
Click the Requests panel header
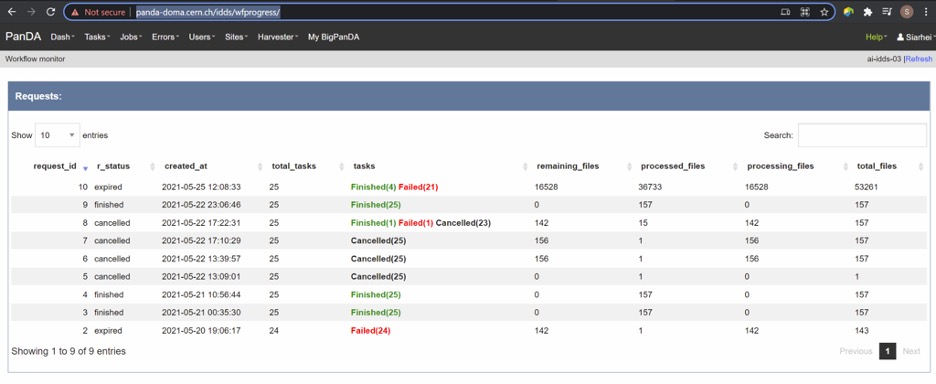pyautogui.click(x=469, y=96)
